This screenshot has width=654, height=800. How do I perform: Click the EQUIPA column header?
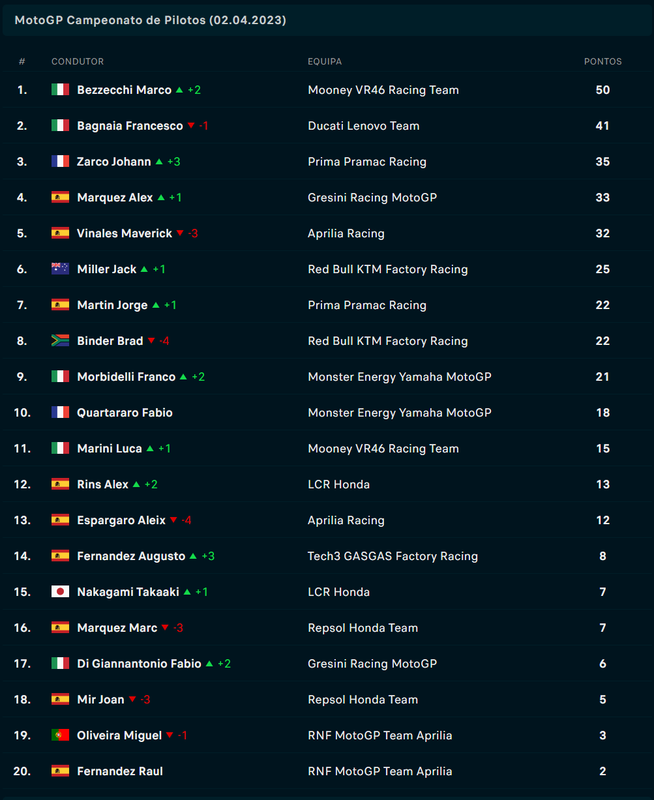pyautogui.click(x=325, y=61)
